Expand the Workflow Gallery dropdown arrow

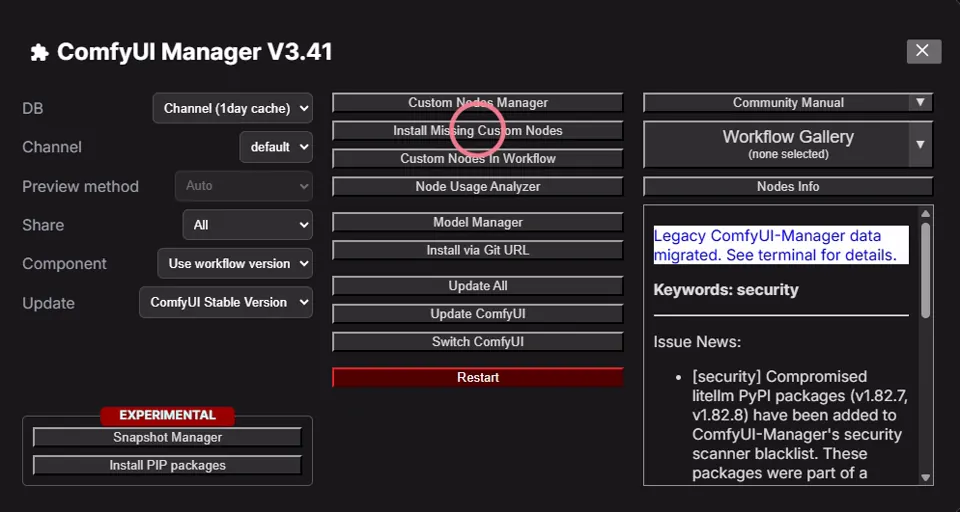[x=920, y=145]
